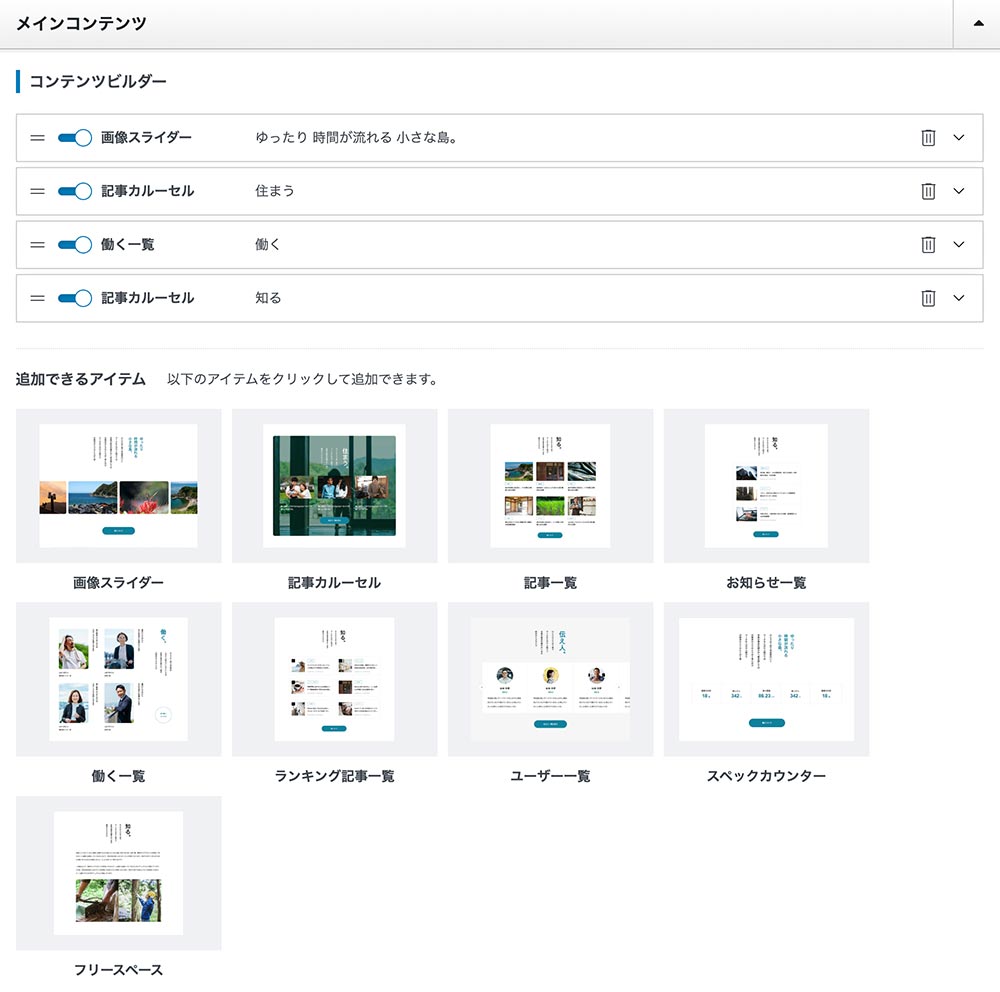Click the drag handle of the '住まう' row
The image size is (1000, 992).
coord(37,191)
